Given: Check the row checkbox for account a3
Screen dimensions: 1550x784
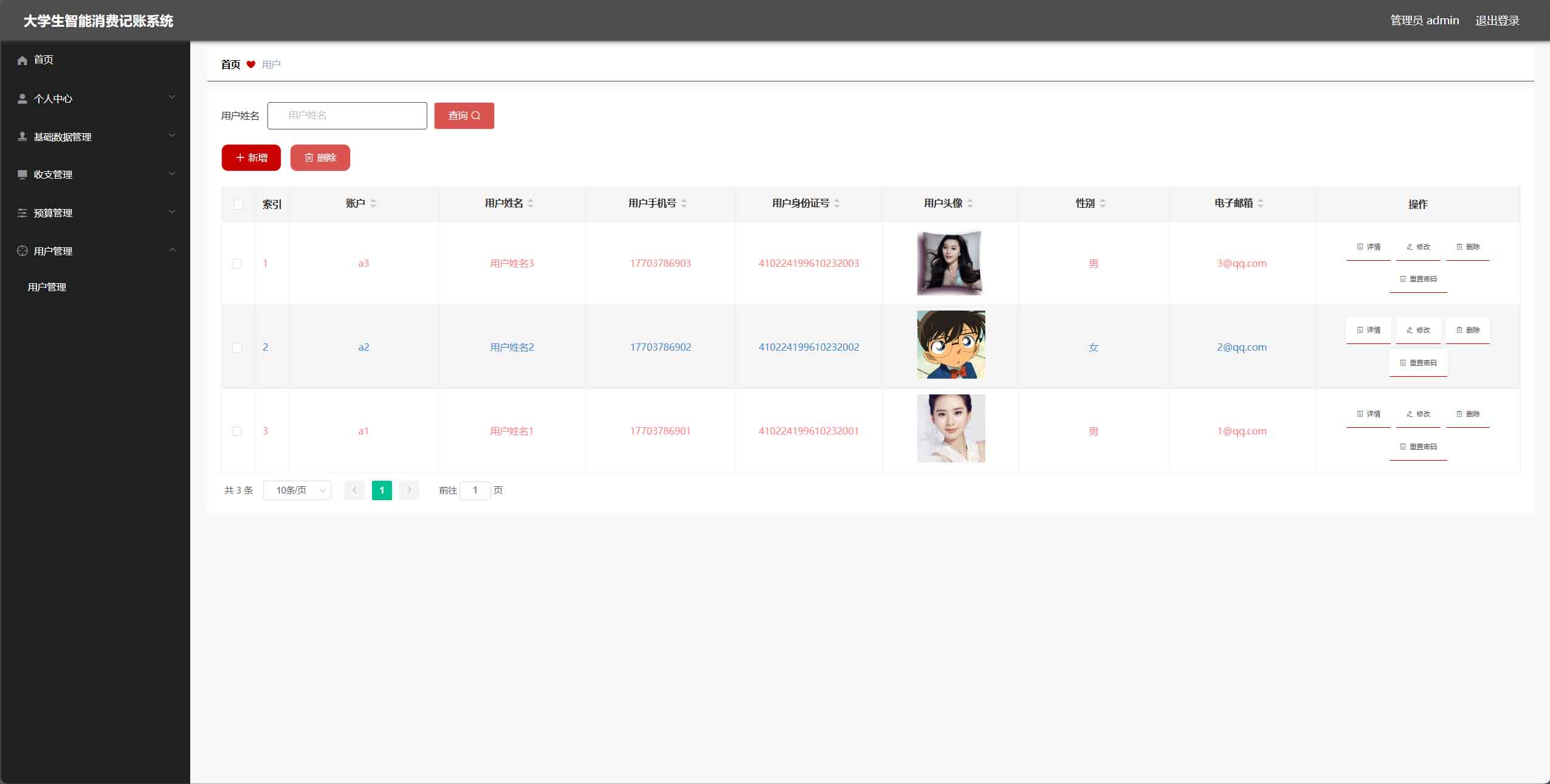Looking at the screenshot, I should click(237, 264).
